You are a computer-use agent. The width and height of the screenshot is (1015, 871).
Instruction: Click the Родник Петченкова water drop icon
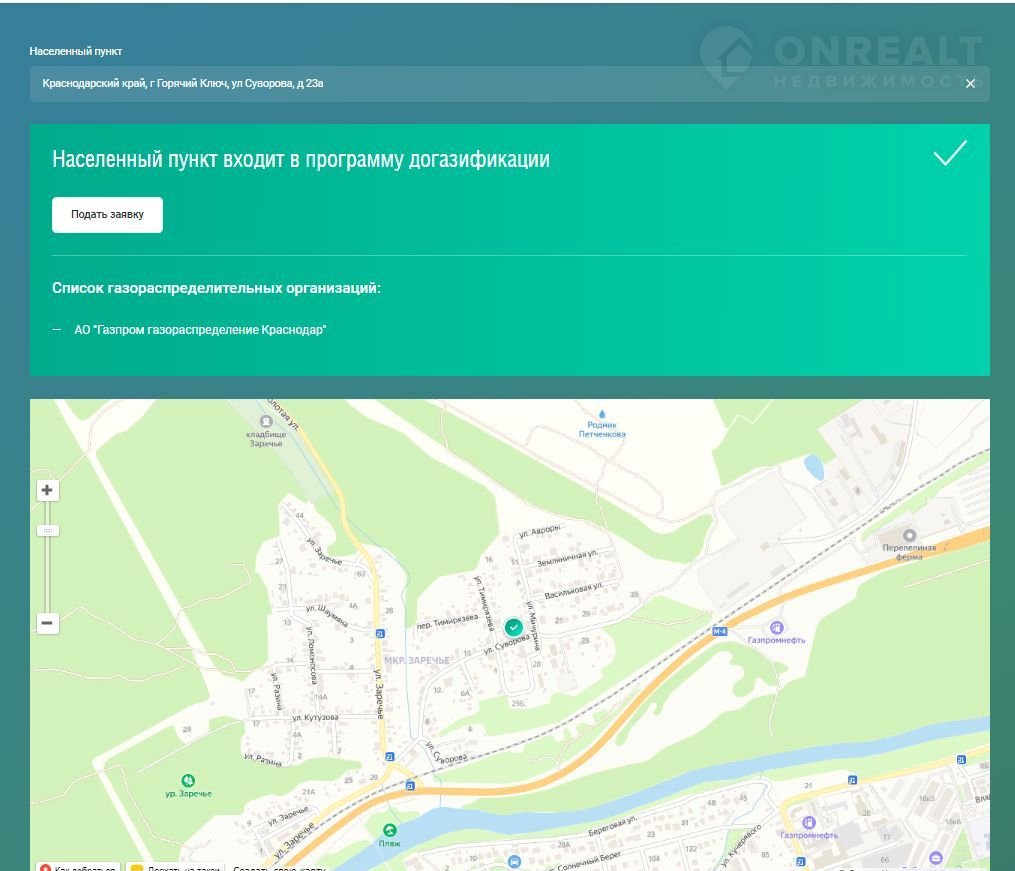point(603,413)
